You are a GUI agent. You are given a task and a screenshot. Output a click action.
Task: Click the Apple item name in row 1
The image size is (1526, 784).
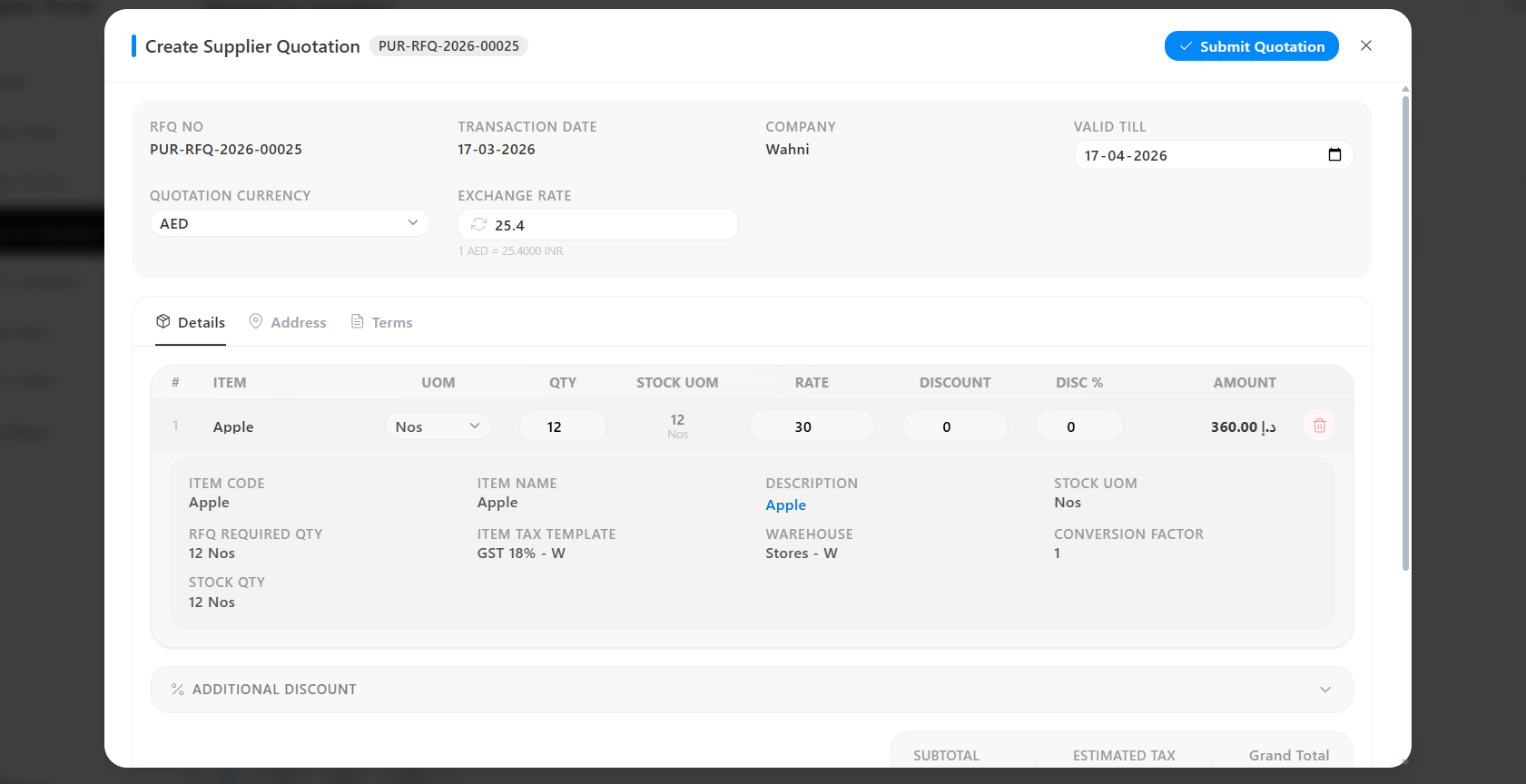pos(233,426)
